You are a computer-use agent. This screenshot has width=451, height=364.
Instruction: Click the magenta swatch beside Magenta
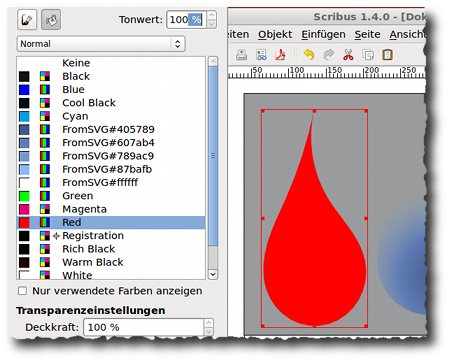tap(24, 209)
